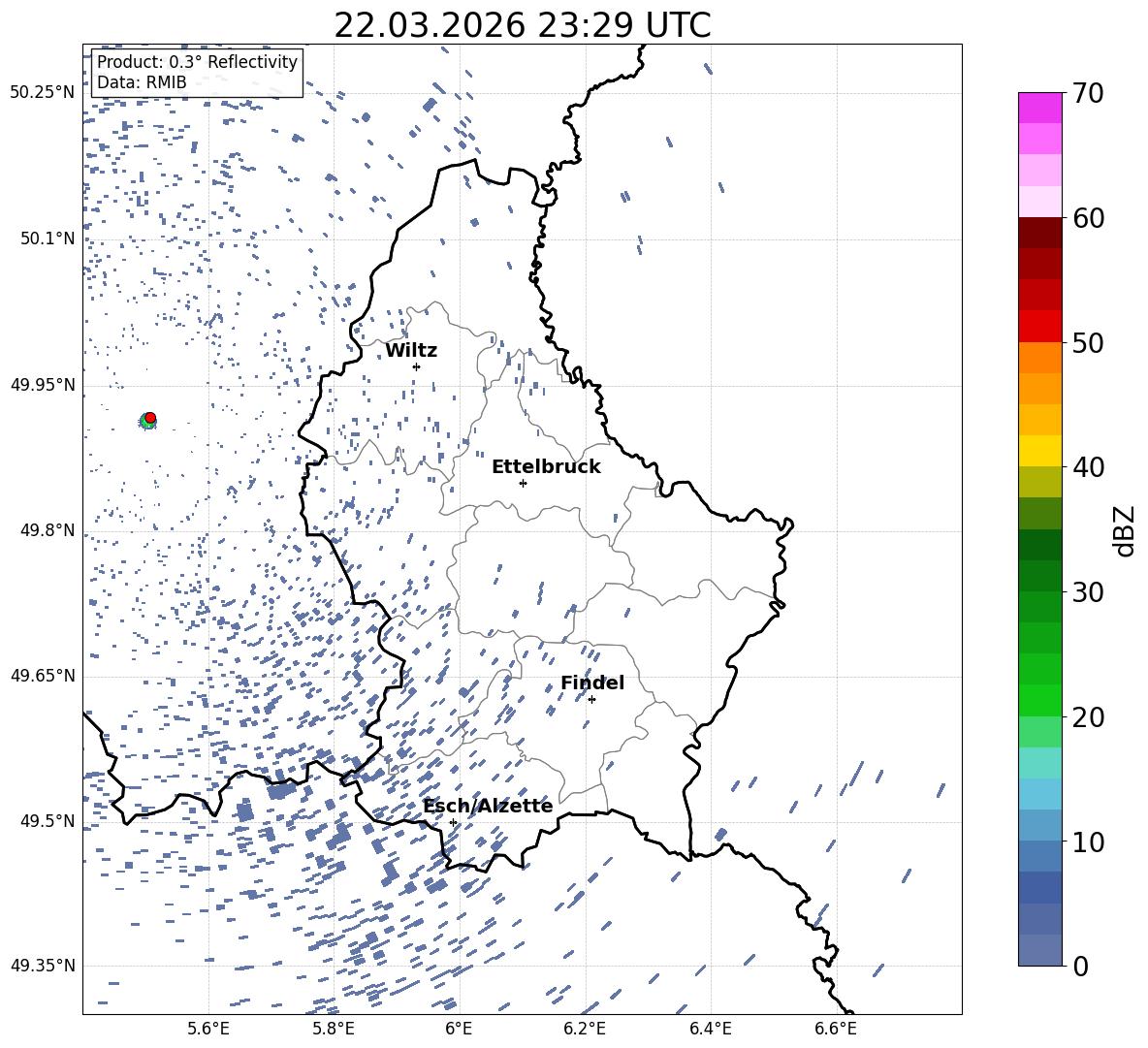This screenshot has height=1048, width=1148.
Task: Click the 70 tick label on colorbar
Action: point(1088,93)
